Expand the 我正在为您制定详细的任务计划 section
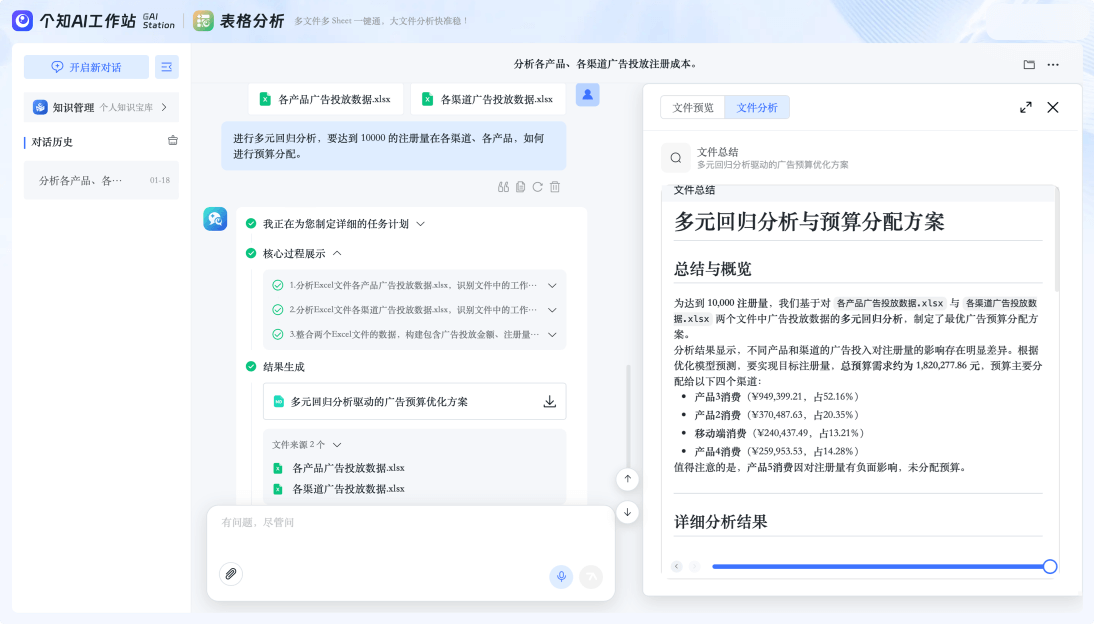Viewport: 1094px width, 624px height. click(x=421, y=224)
